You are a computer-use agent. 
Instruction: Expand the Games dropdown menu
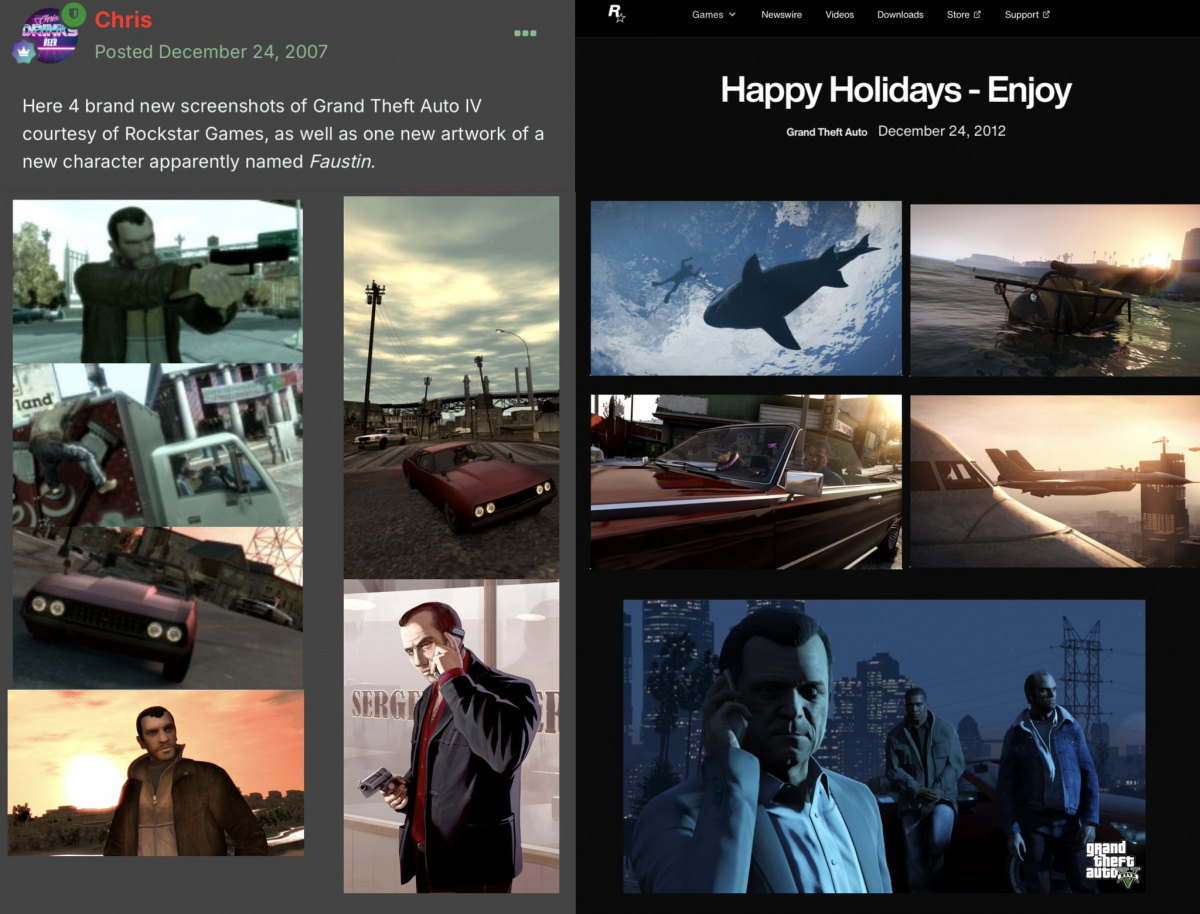(x=714, y=15)
